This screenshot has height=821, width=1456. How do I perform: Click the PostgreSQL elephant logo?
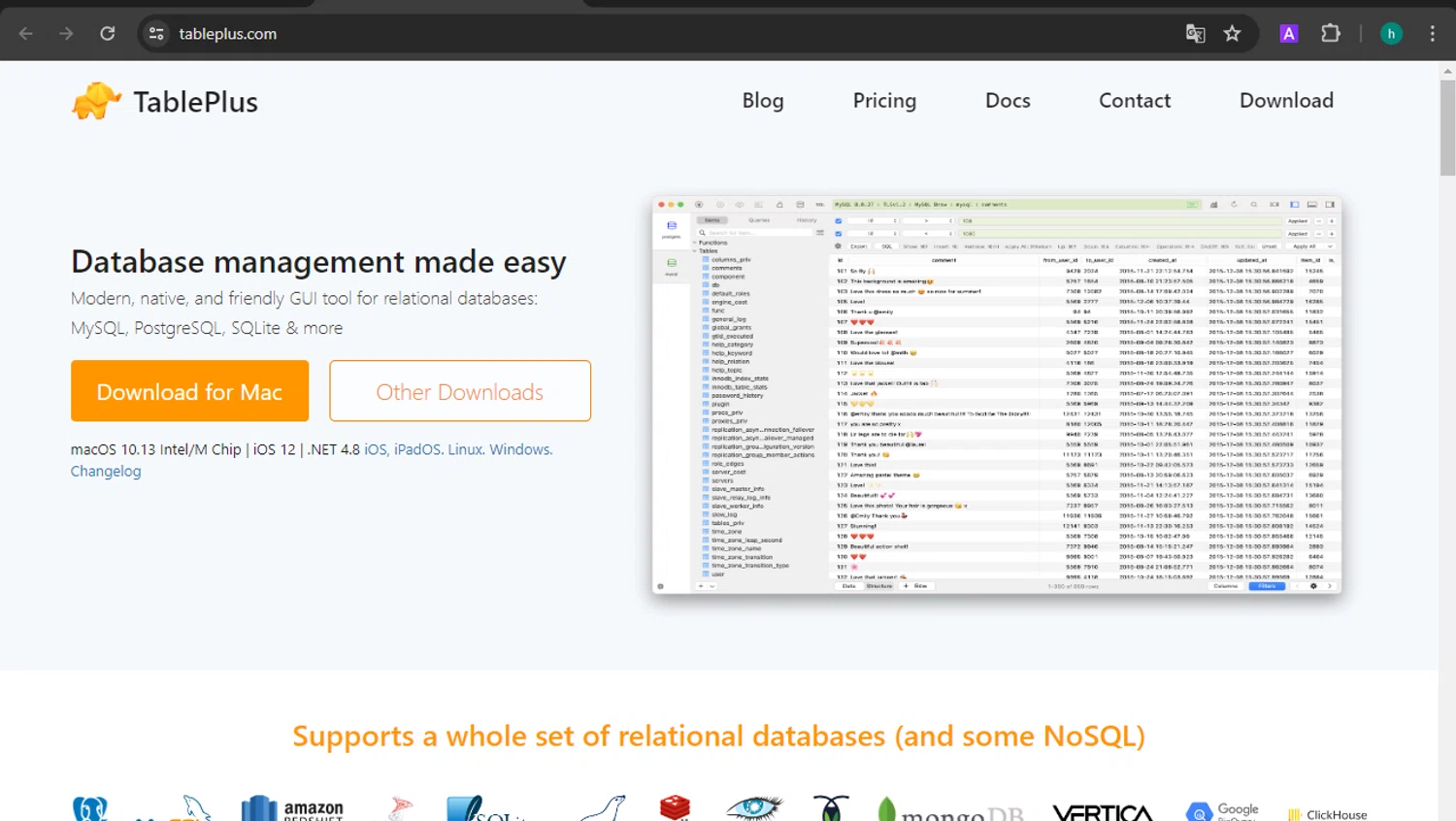[x=90, y=809]
